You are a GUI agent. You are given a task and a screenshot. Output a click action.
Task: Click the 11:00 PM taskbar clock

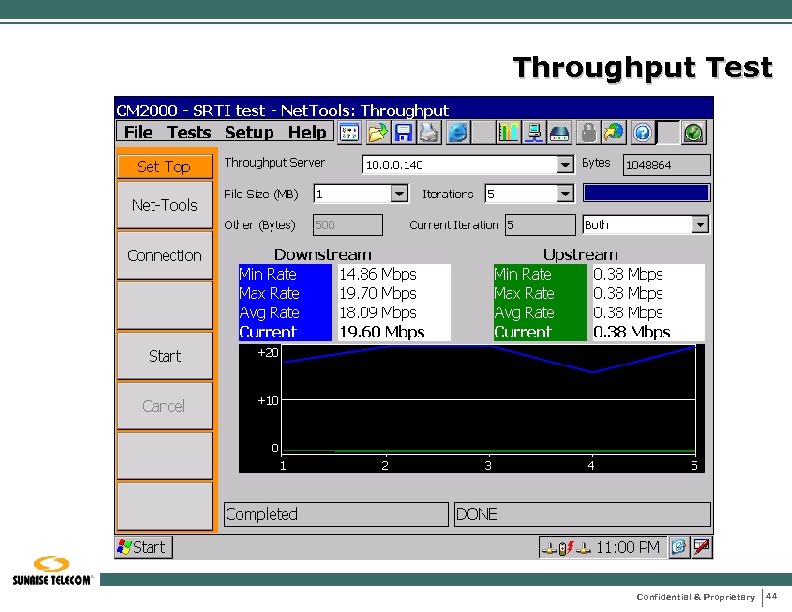click(628, 547)
